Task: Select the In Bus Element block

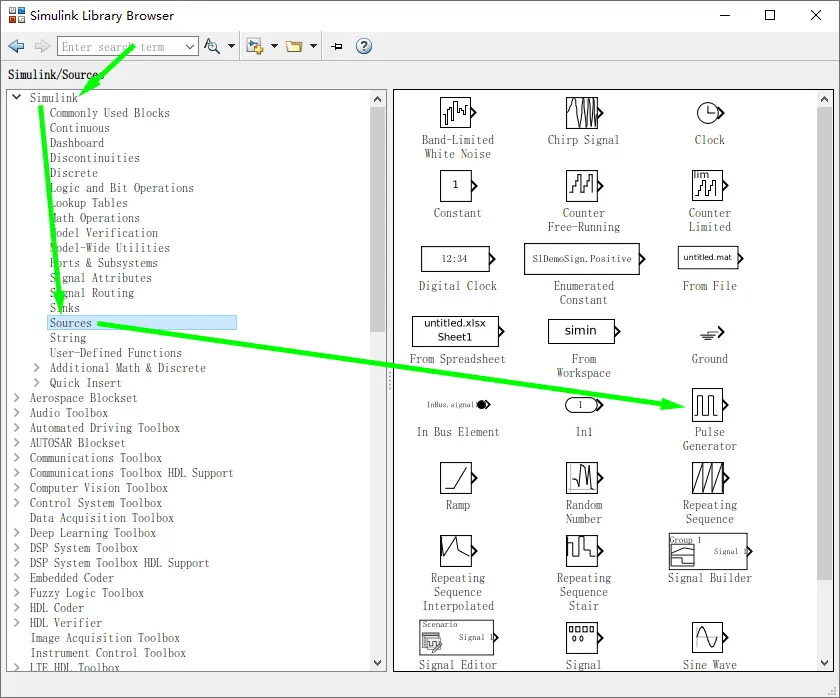Action: (458, 404)
